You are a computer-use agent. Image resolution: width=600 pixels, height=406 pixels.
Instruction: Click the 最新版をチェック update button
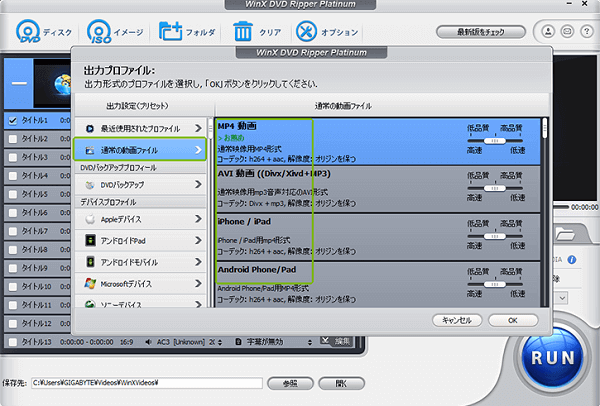pyautogui.click(x=481, y=32)
